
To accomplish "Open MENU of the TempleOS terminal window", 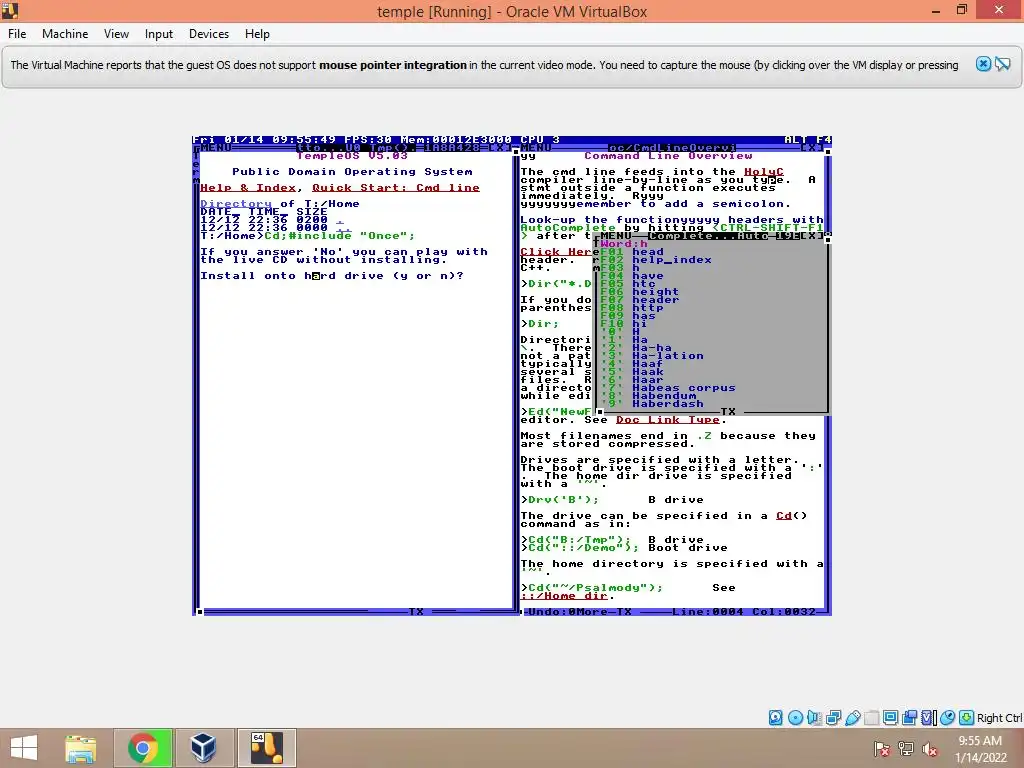I will (x=216, y=148).
